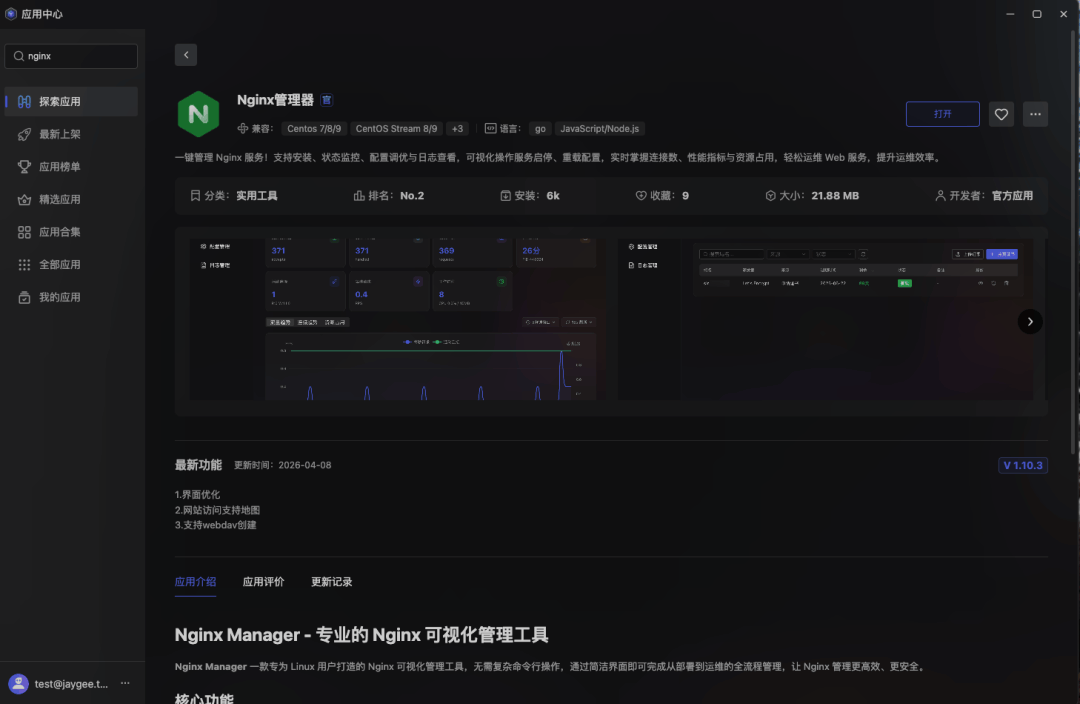Advance screenshots with next arrow

pyautogui.click(x=1030, y=321)
